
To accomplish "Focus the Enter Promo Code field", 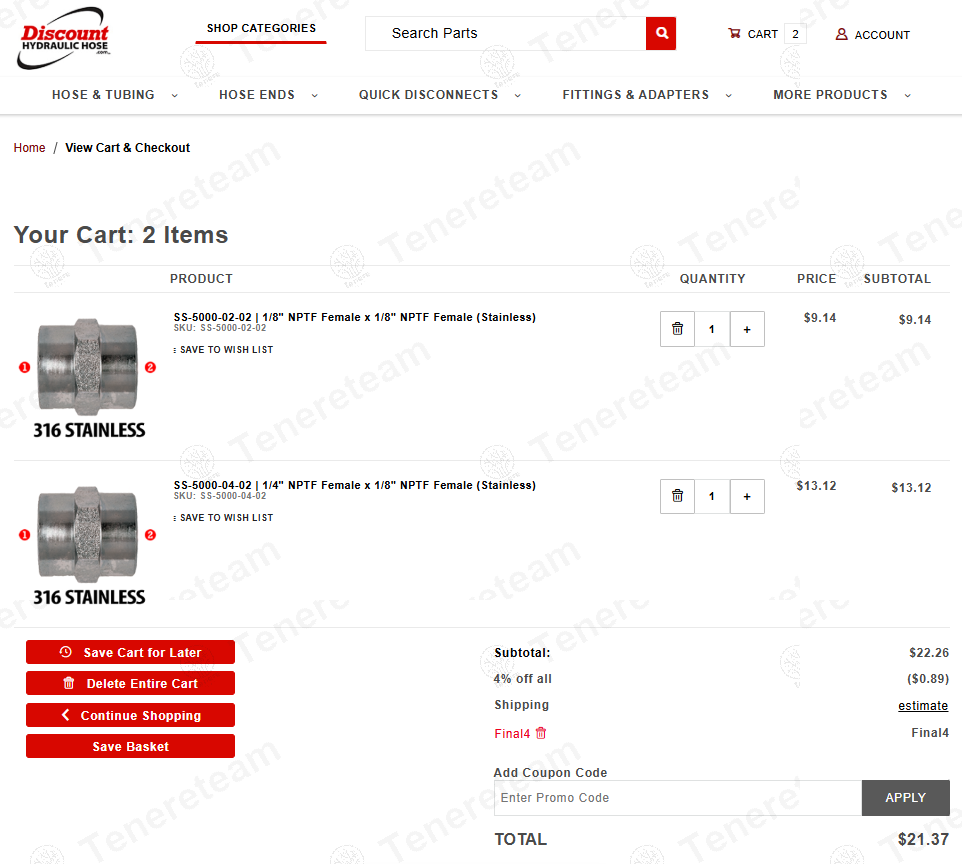I will tap(678, 798).
